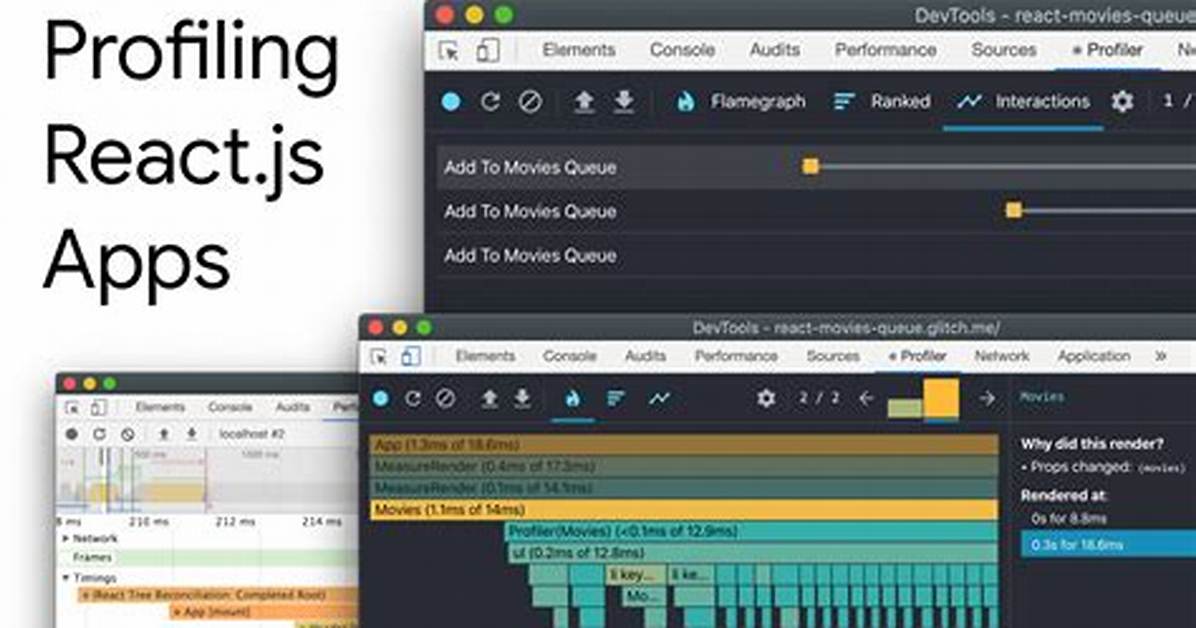
Task: Show more tabs chevron in middle DevTools window
Action: (x=1161, y=356)
